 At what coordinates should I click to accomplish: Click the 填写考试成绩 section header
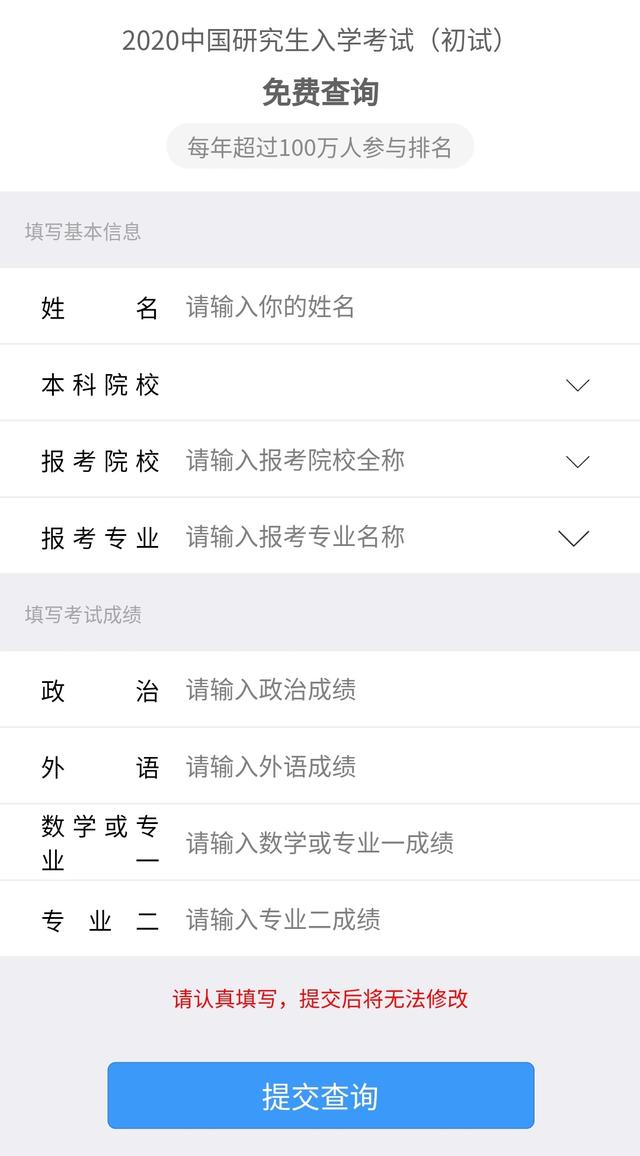coord(83,615)
